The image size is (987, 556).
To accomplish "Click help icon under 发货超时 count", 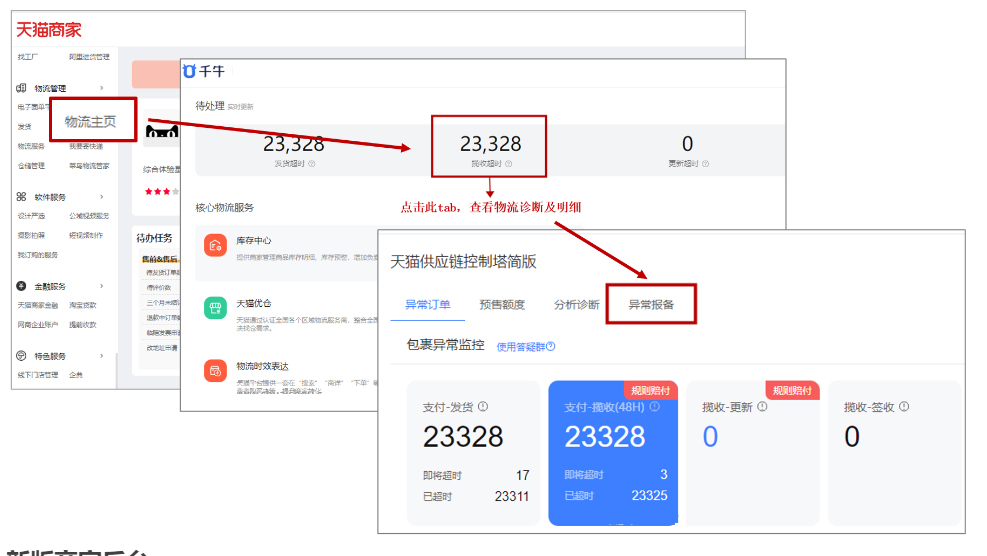I will click(x=312, y=164).
